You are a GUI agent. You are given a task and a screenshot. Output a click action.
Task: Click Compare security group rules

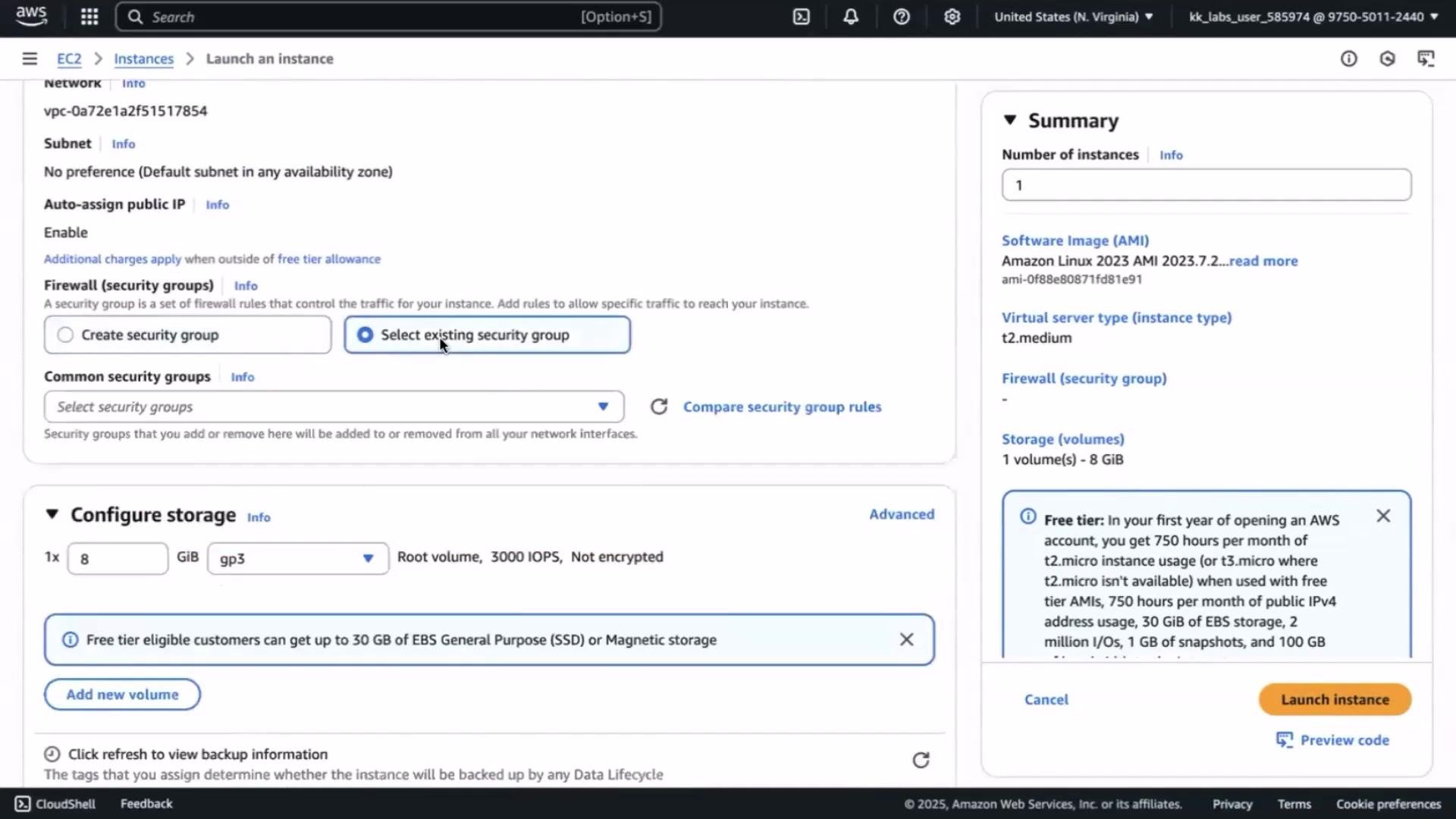pyautogui.click(x=782, y=406)
